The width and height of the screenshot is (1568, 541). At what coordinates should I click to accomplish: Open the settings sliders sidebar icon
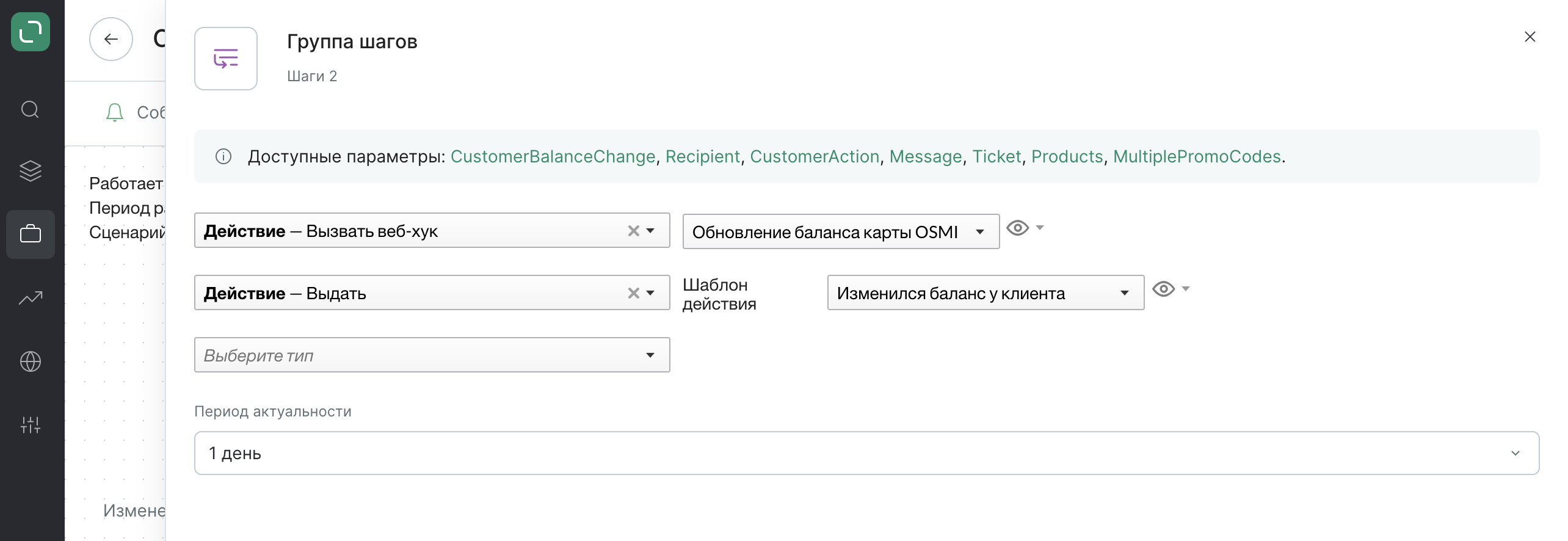pos(30,425)
